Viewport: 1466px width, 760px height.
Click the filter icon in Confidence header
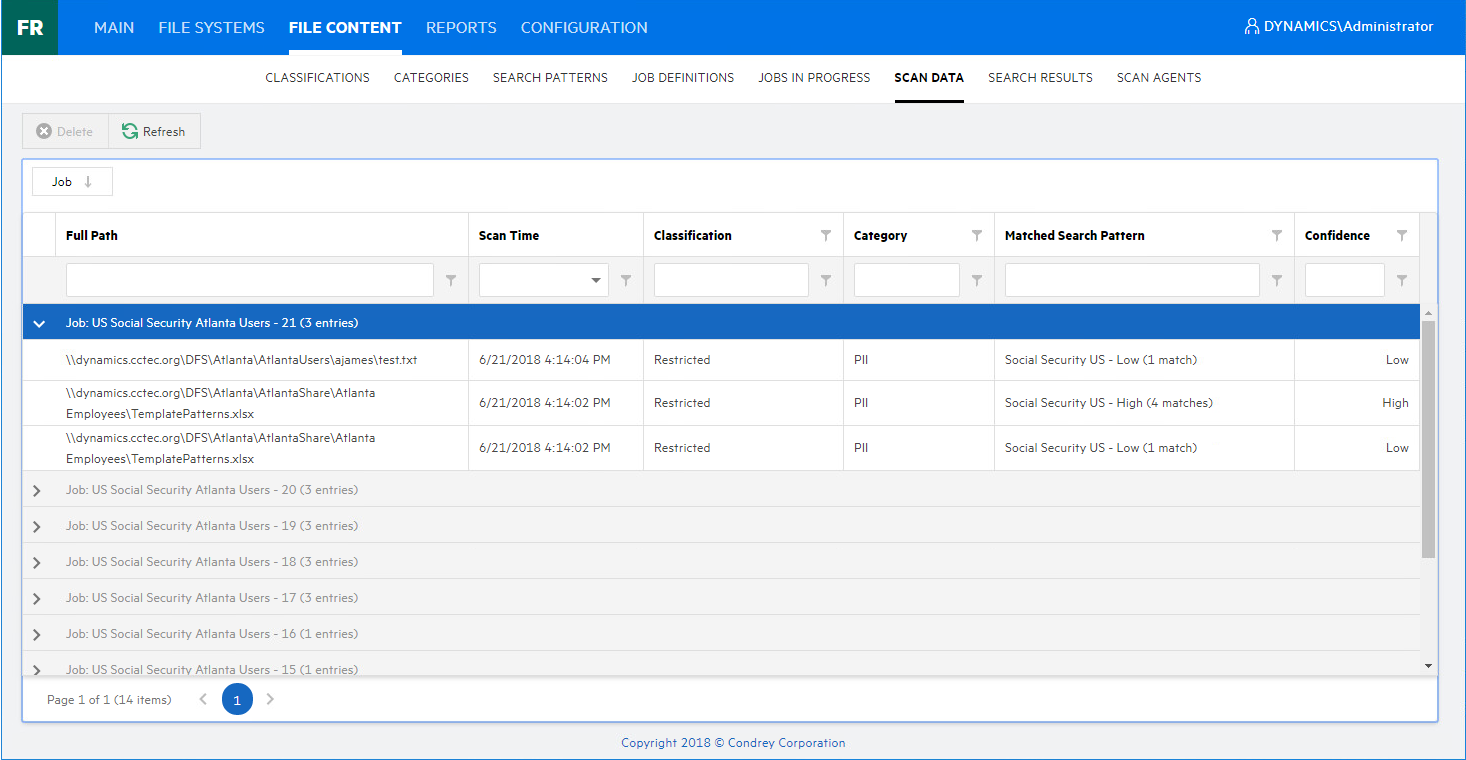coord(1401,236)
